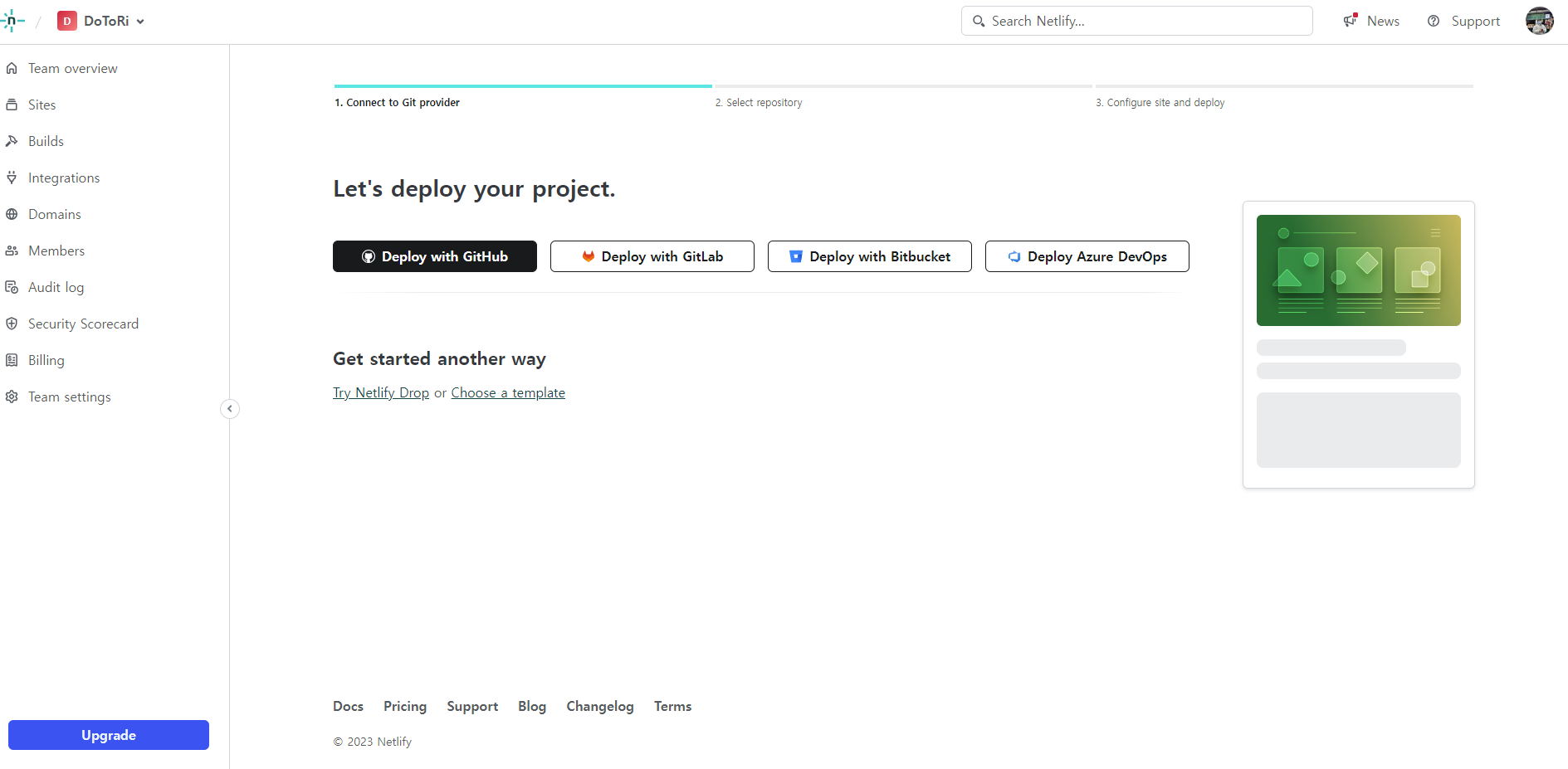The height and width of the screenshot is (769, 1568).
Task: Open News with megaphone icon
Action: click(x=1371, y=21)
